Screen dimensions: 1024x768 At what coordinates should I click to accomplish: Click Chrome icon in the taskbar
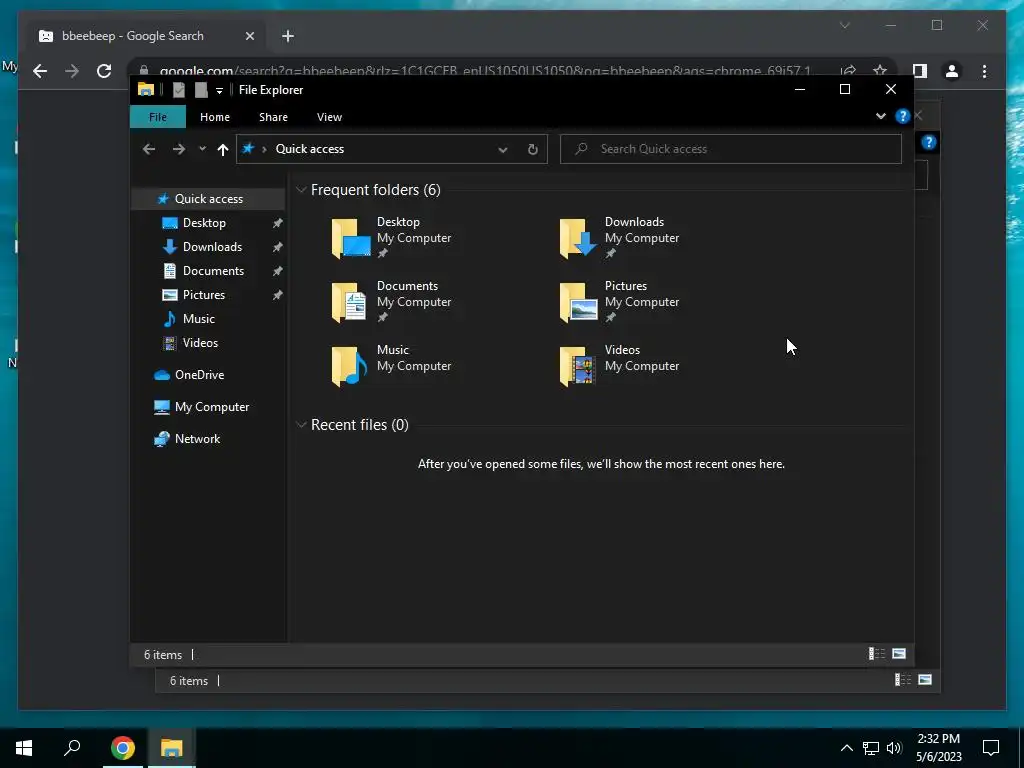(x=122, y=748)
